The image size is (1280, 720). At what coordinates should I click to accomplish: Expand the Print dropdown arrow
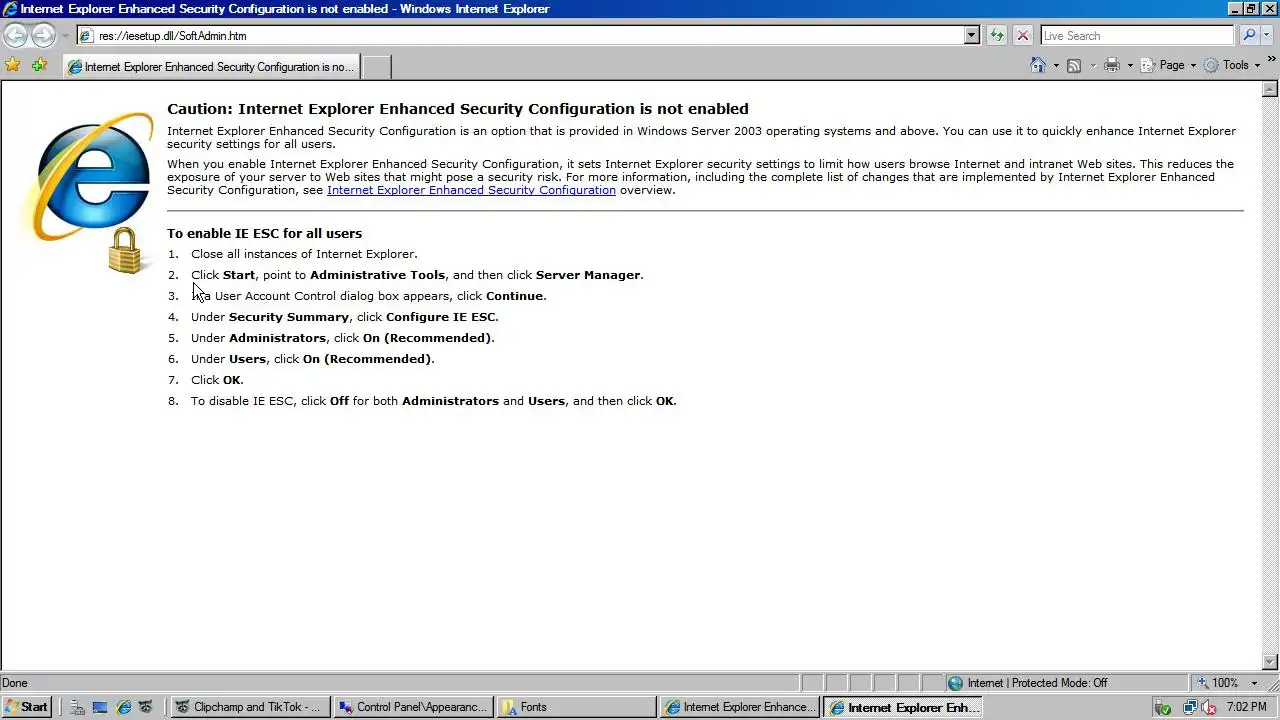(x=1130, y=66)
